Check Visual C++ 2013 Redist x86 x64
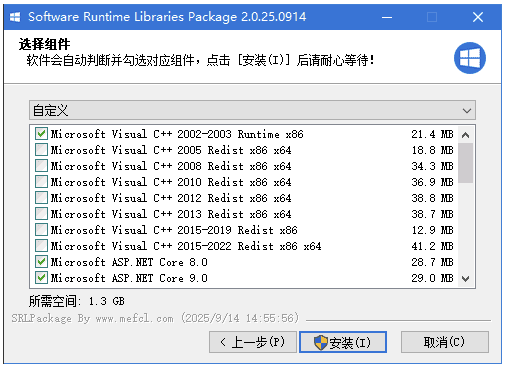Screen dimensions: 506x368 (41, 214)
